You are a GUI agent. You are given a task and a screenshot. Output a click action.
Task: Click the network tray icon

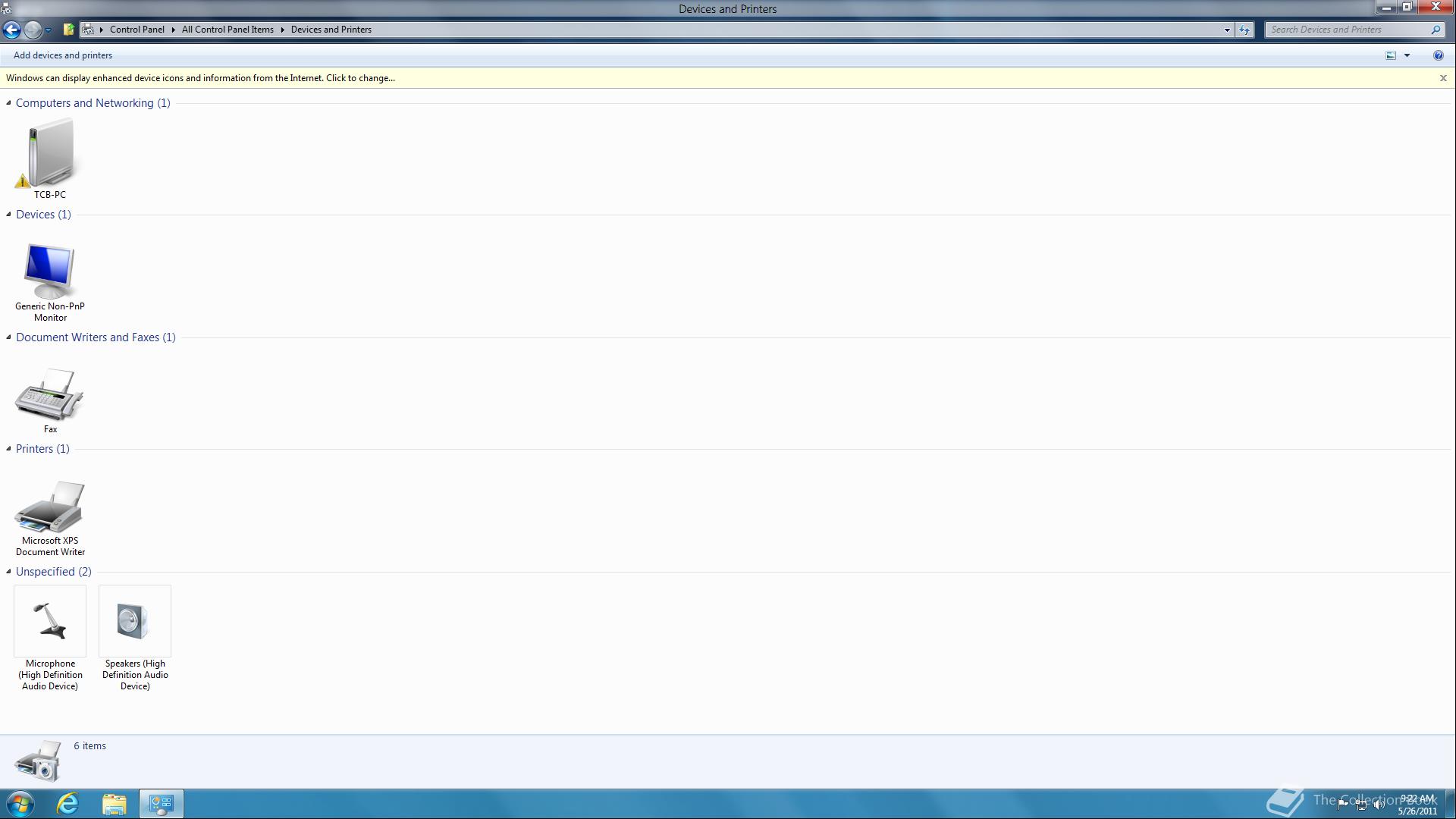click(x=1361, y=805)
